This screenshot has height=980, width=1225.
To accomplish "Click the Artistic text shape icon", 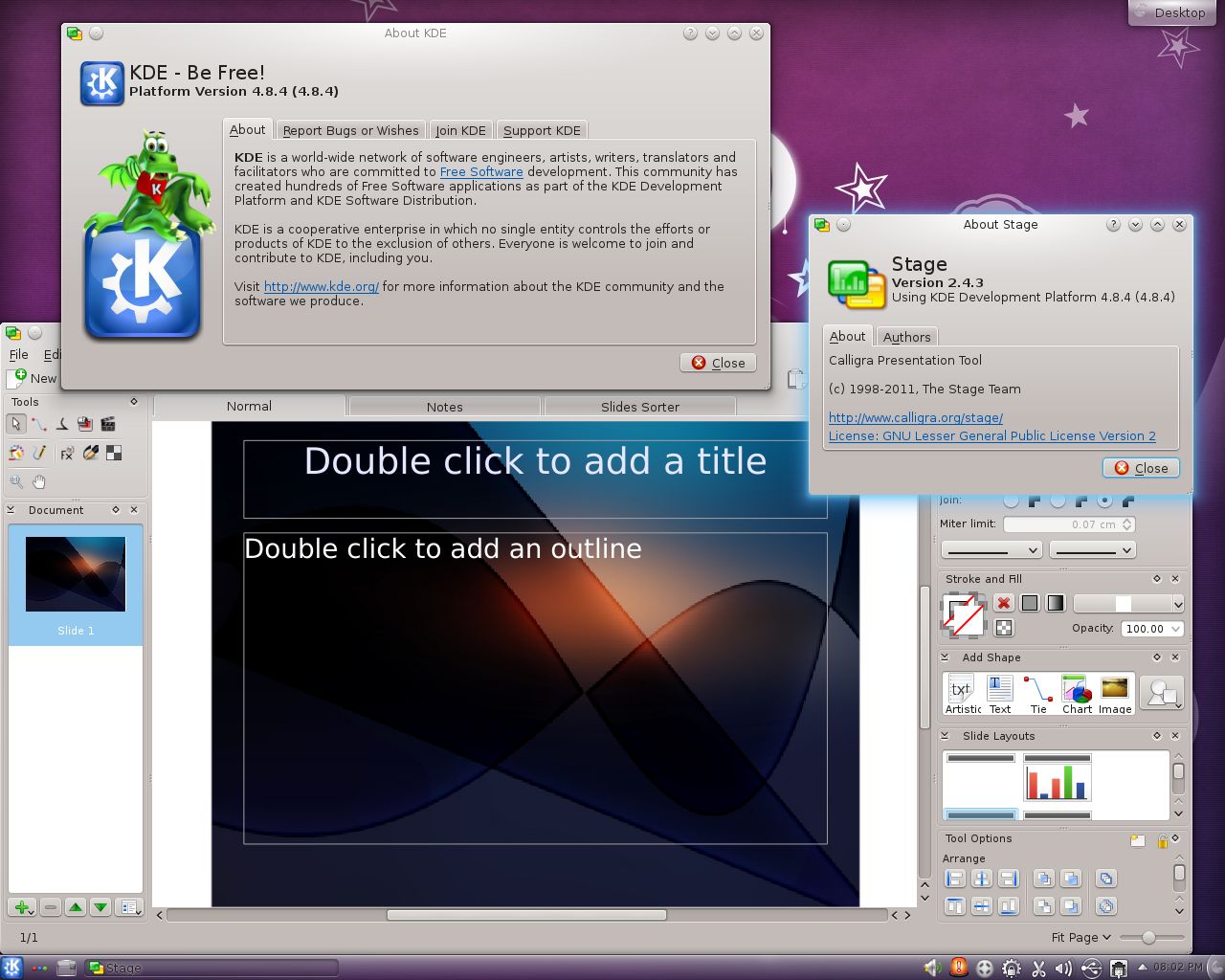I will 963,694.
